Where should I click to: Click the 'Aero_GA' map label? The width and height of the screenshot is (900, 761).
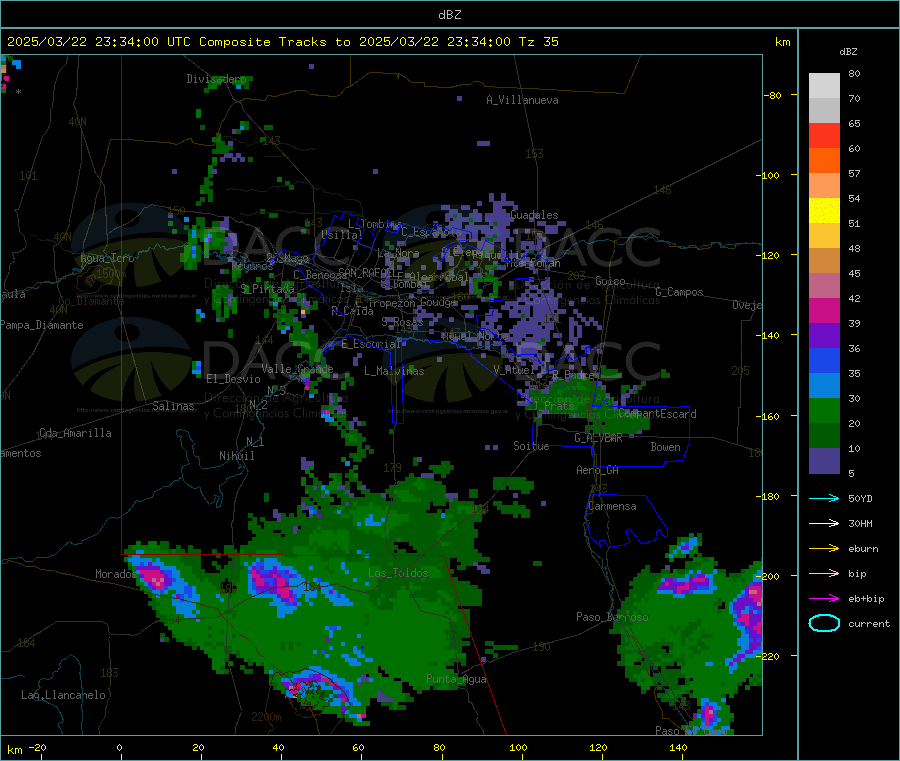click(x=598, y=470)
